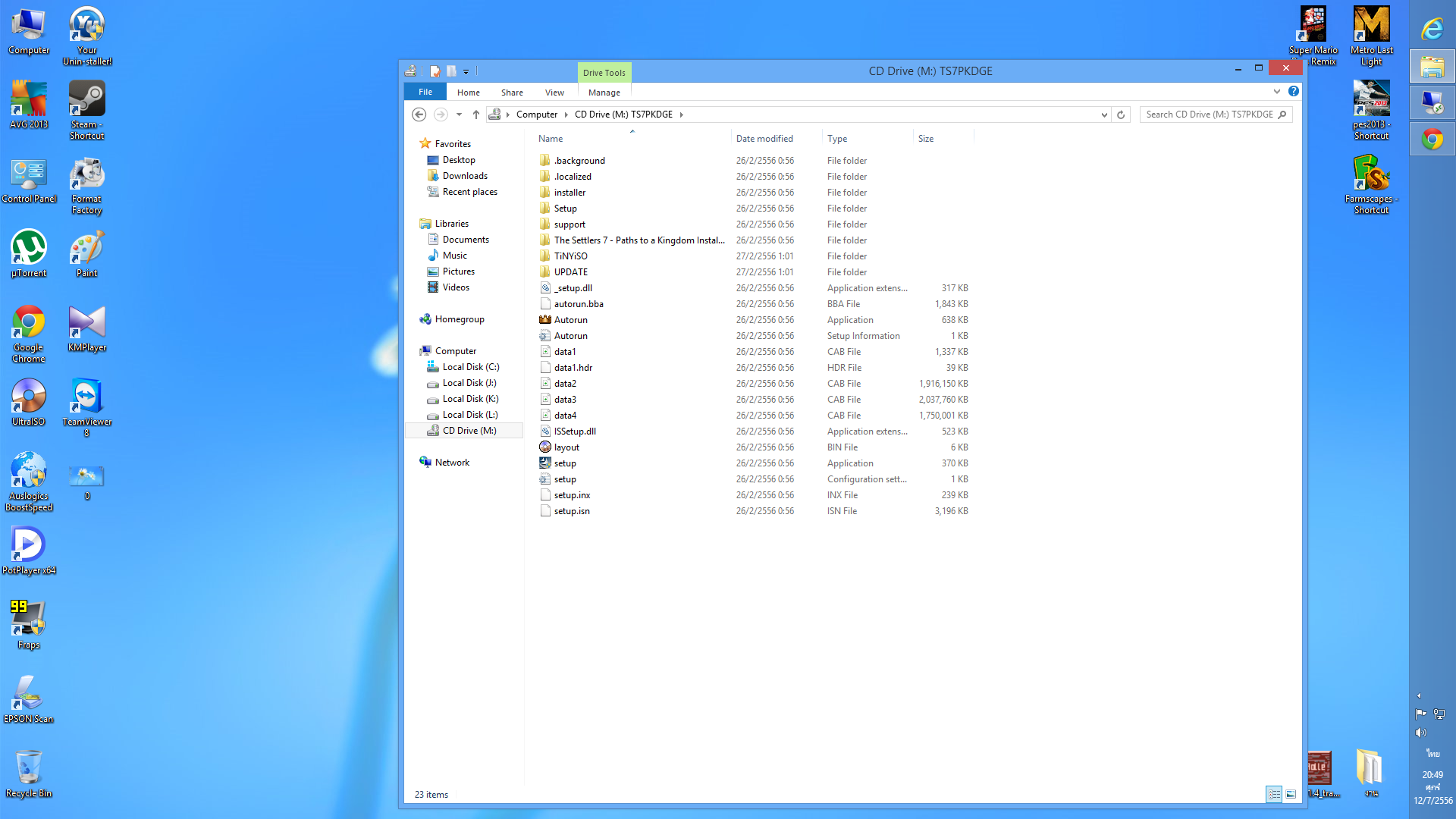Screen dimensions: 1456x819
Task: Open address bar history dropdown
Action: (x=1104, y=115)
